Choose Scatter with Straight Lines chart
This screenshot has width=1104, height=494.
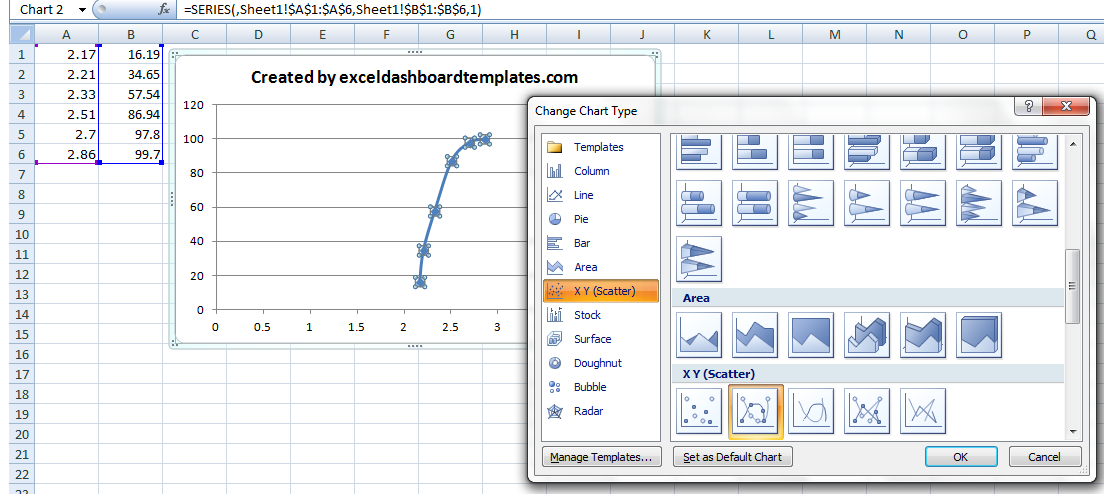click(923, 410)
